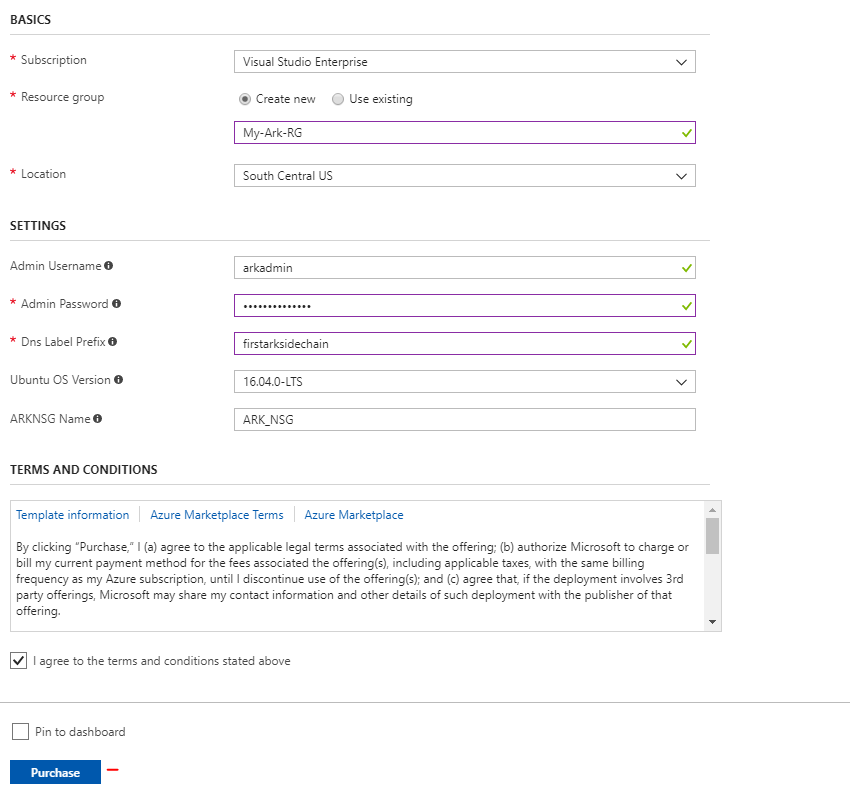Open the Subscription dropdown
The width and height of the screenshot is (850, 797).
[x=464, y=62]
